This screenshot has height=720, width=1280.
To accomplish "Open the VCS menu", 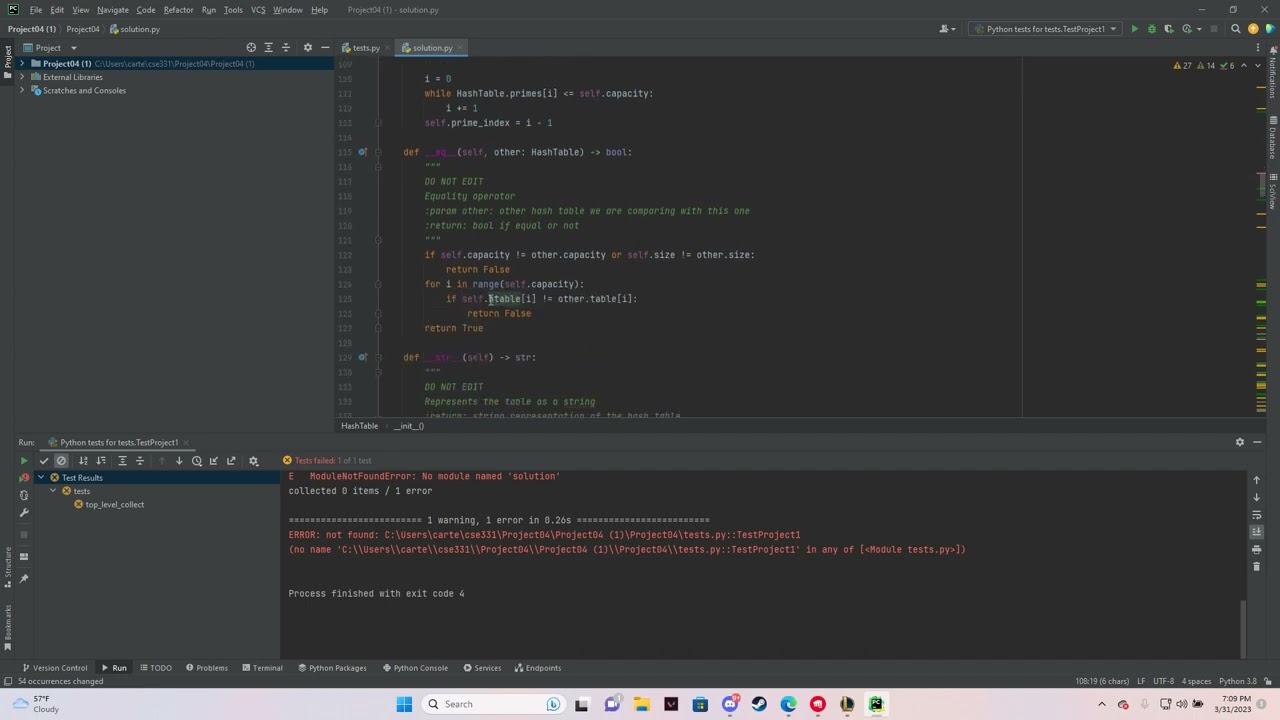I will click(x=258, y=10).
